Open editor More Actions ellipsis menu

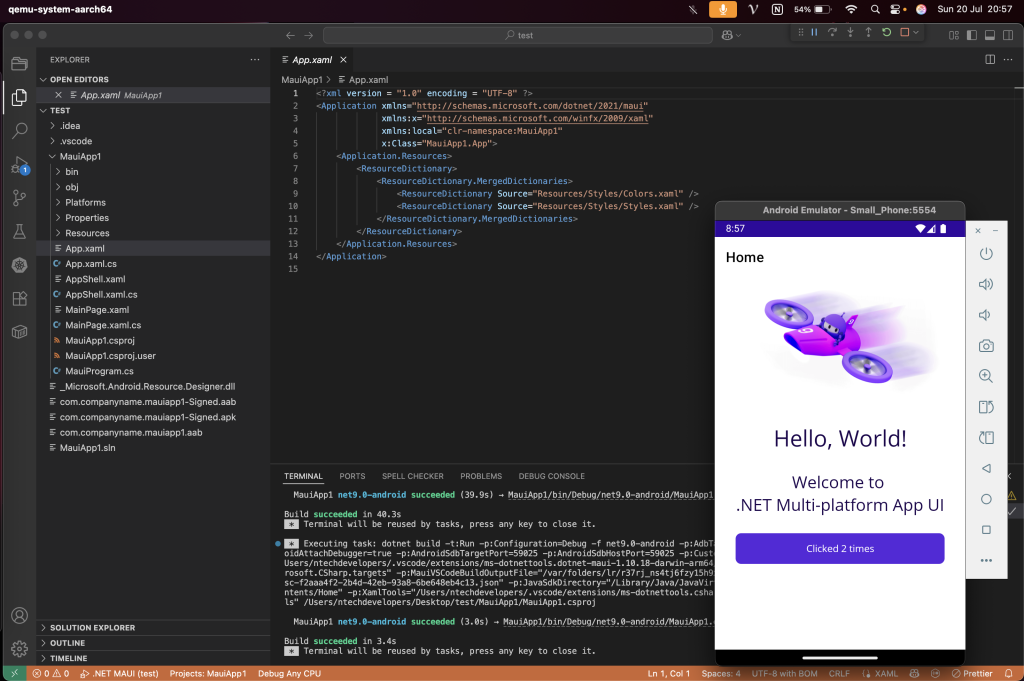1008,59
